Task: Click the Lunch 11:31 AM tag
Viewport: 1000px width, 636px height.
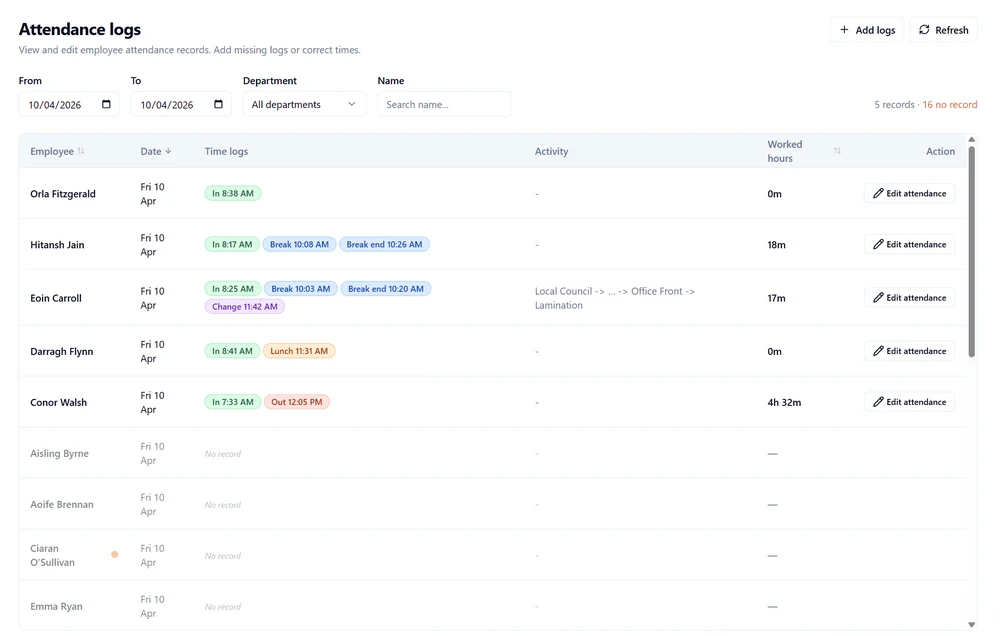Action: (x=299, y=351)
